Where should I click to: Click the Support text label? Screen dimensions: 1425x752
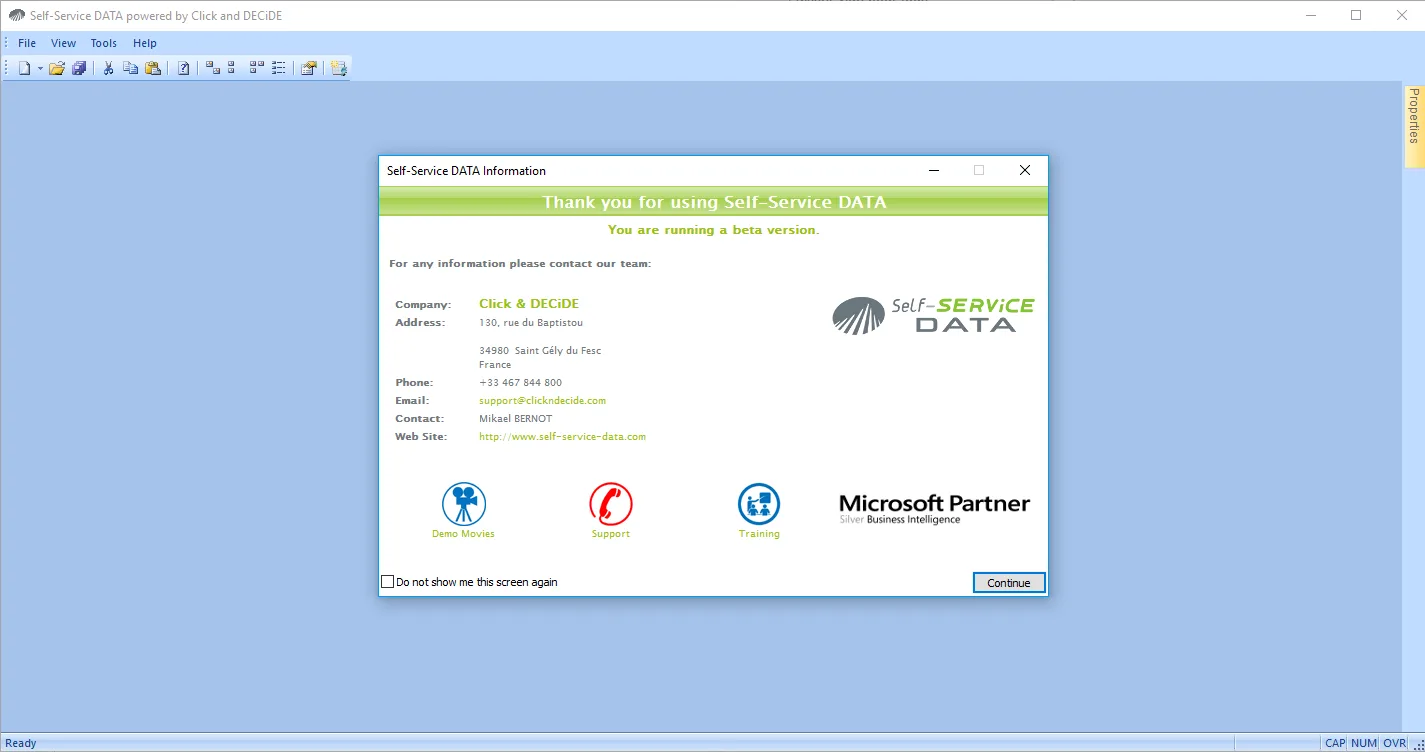coord(611,534)
